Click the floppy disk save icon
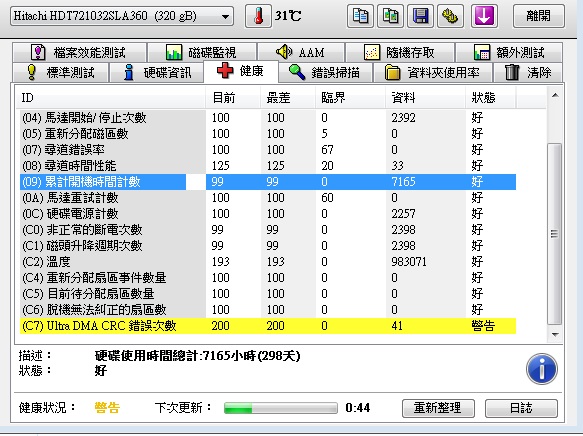The height and width of the screenshot is (436, 583). click(x=420, y=16)
